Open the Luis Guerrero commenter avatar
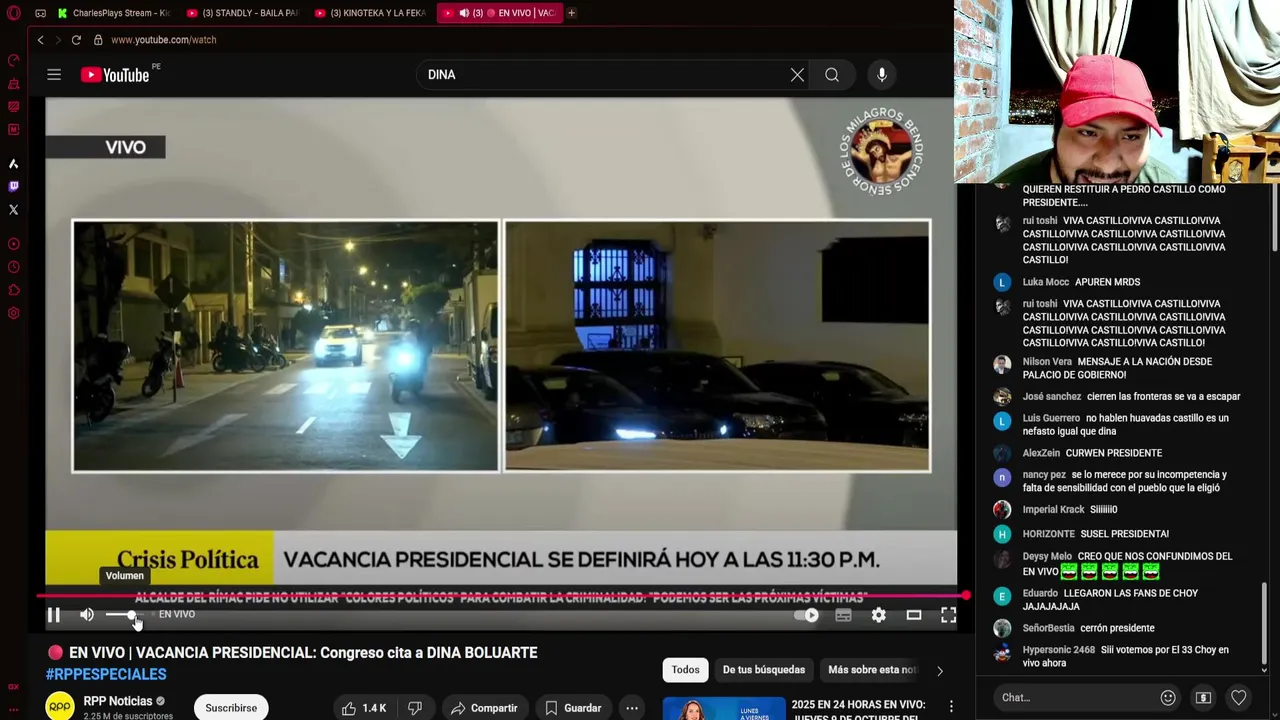1280x720 pixels. coord(1002,421)
